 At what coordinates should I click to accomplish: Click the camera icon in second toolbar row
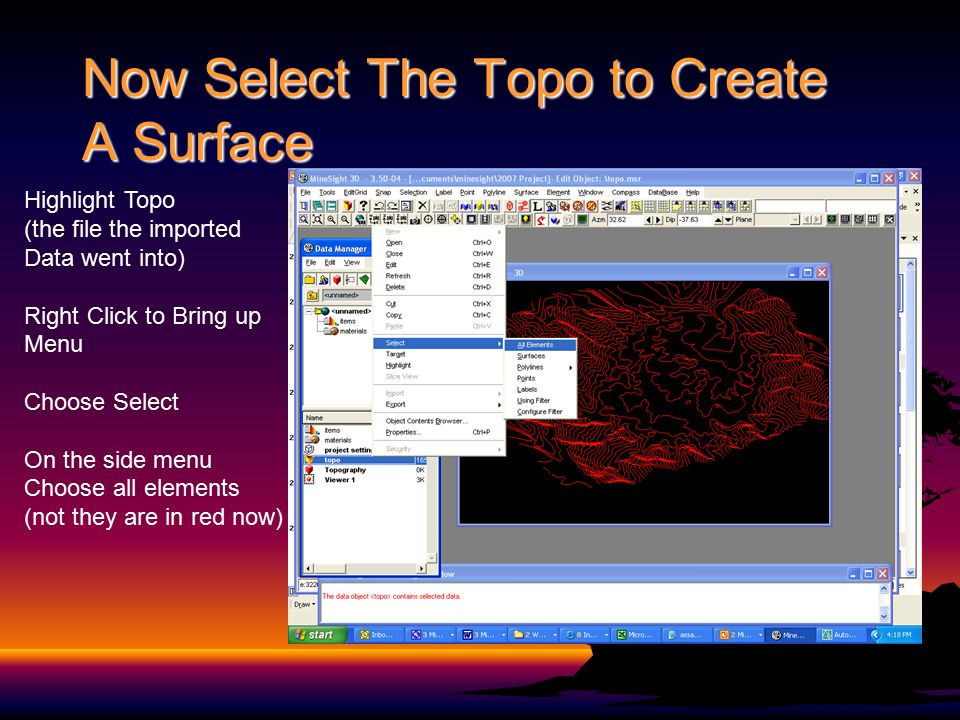tap(415, 219)
